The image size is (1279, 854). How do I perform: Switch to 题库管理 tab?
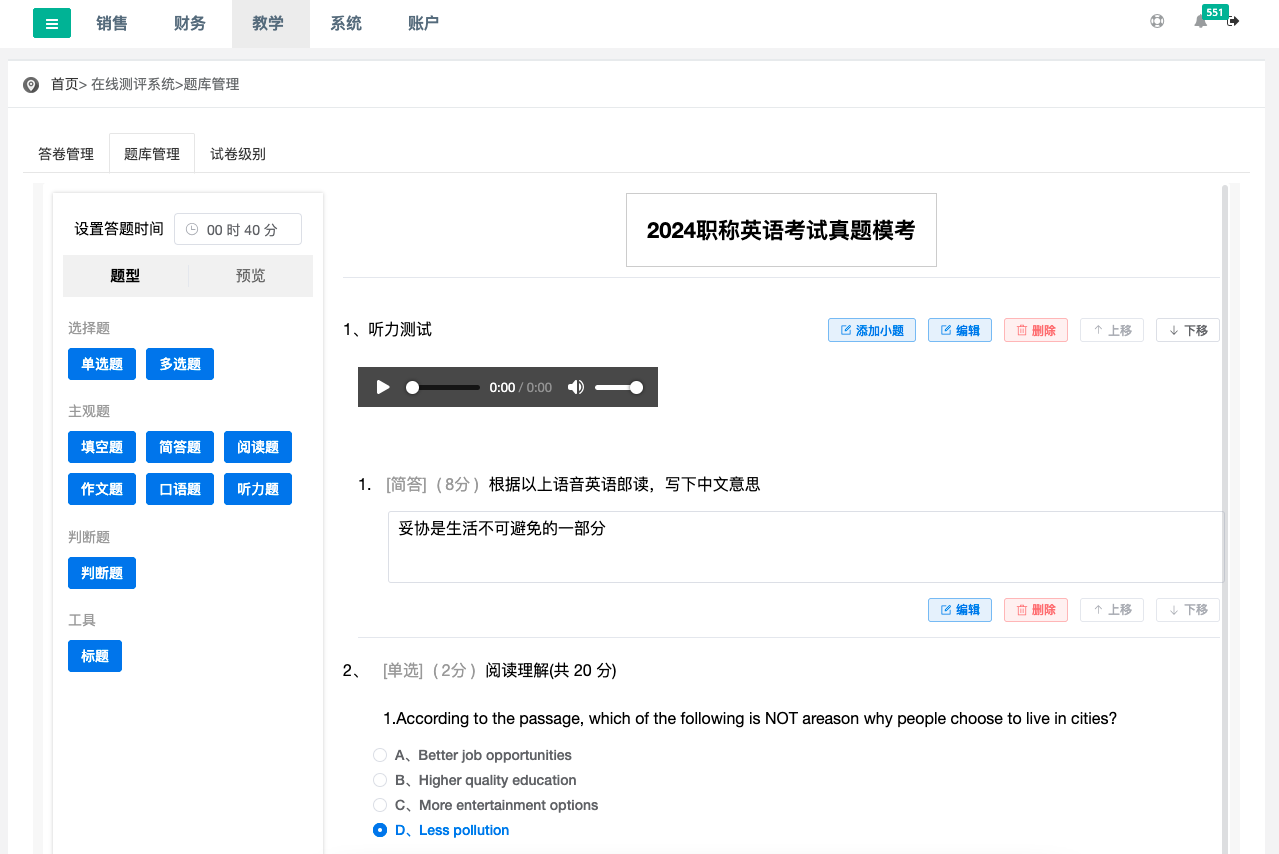pyautogui.click(x=152, y=154)
